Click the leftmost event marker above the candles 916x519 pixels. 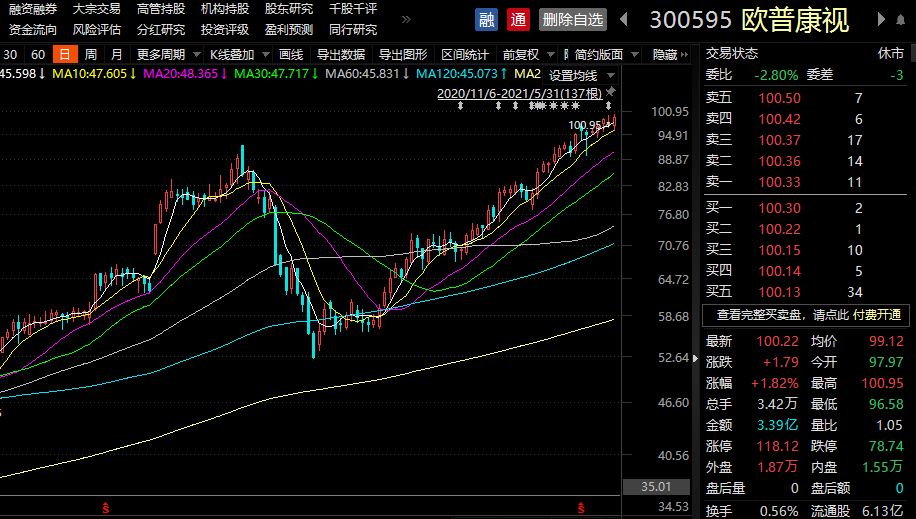pyautogui.click(x=460, y=106)
